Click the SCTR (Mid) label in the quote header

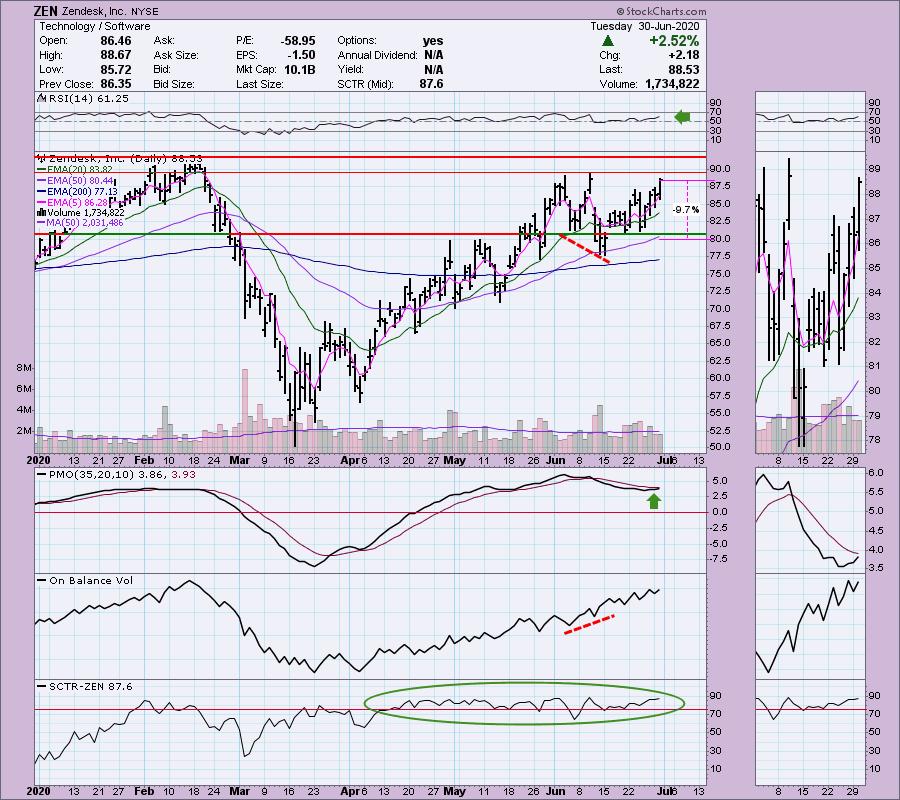tap(365, 84)
